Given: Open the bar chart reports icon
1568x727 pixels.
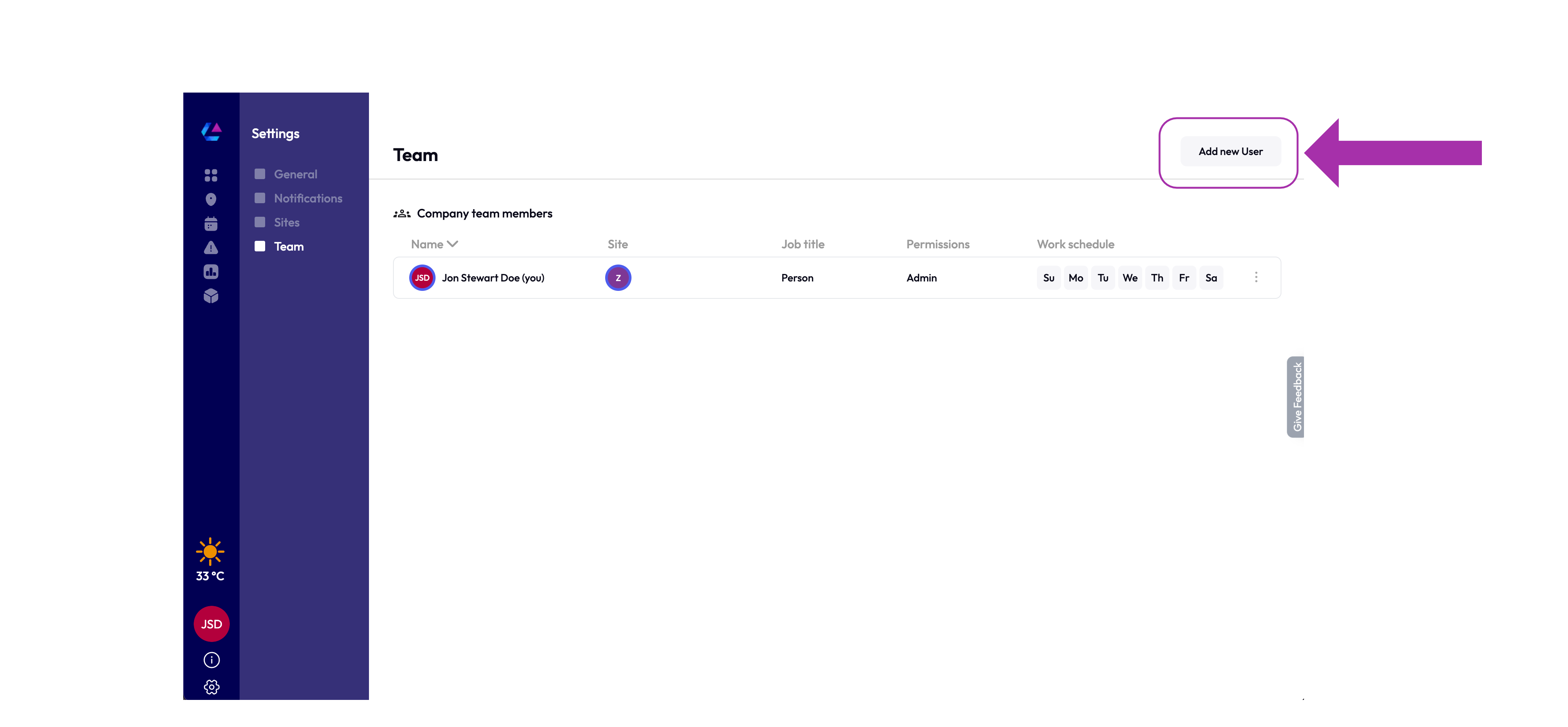Looking at the screenshot, I should point(211,272).
